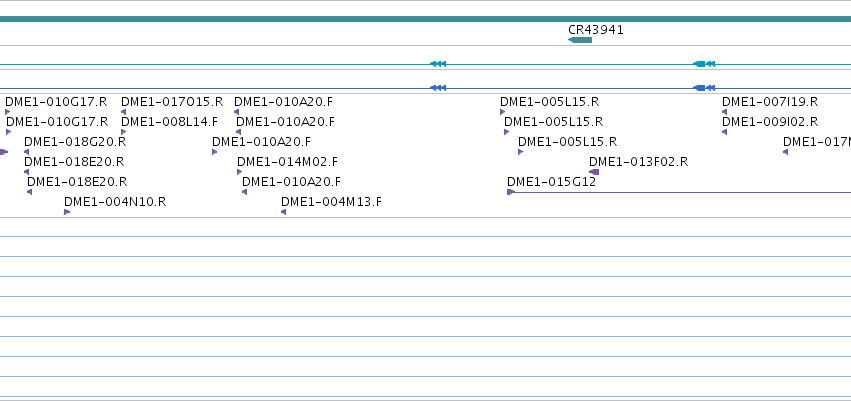Click the DME1-004M13.F feature label
Image resolution: width=851 pixels, height=401 pixels.
[331, 202]
